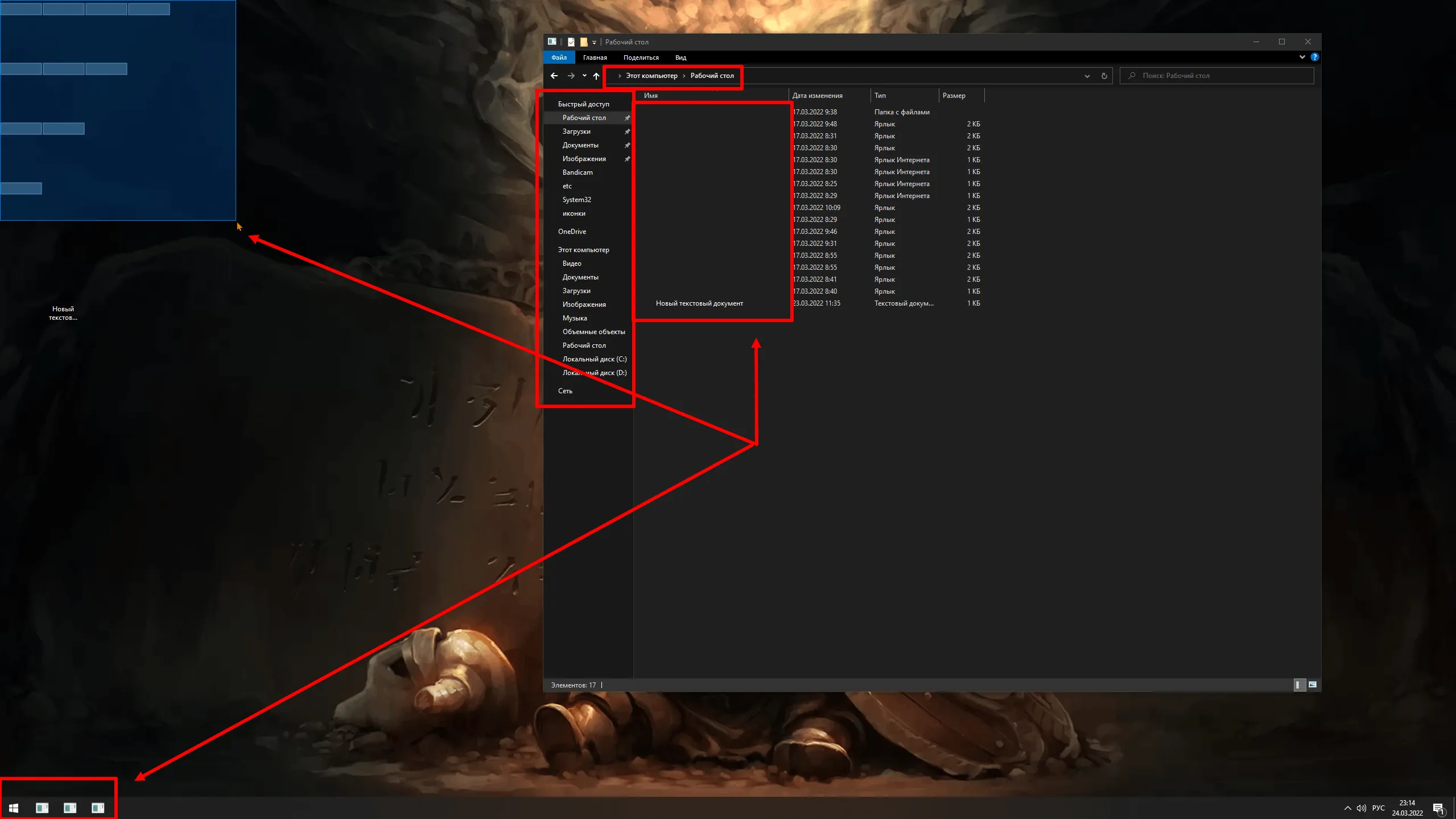Open the address bar history dropdown
The height and width of the screenshot is (819, 1456).
pyautogui.click(x=1087, y=76)
